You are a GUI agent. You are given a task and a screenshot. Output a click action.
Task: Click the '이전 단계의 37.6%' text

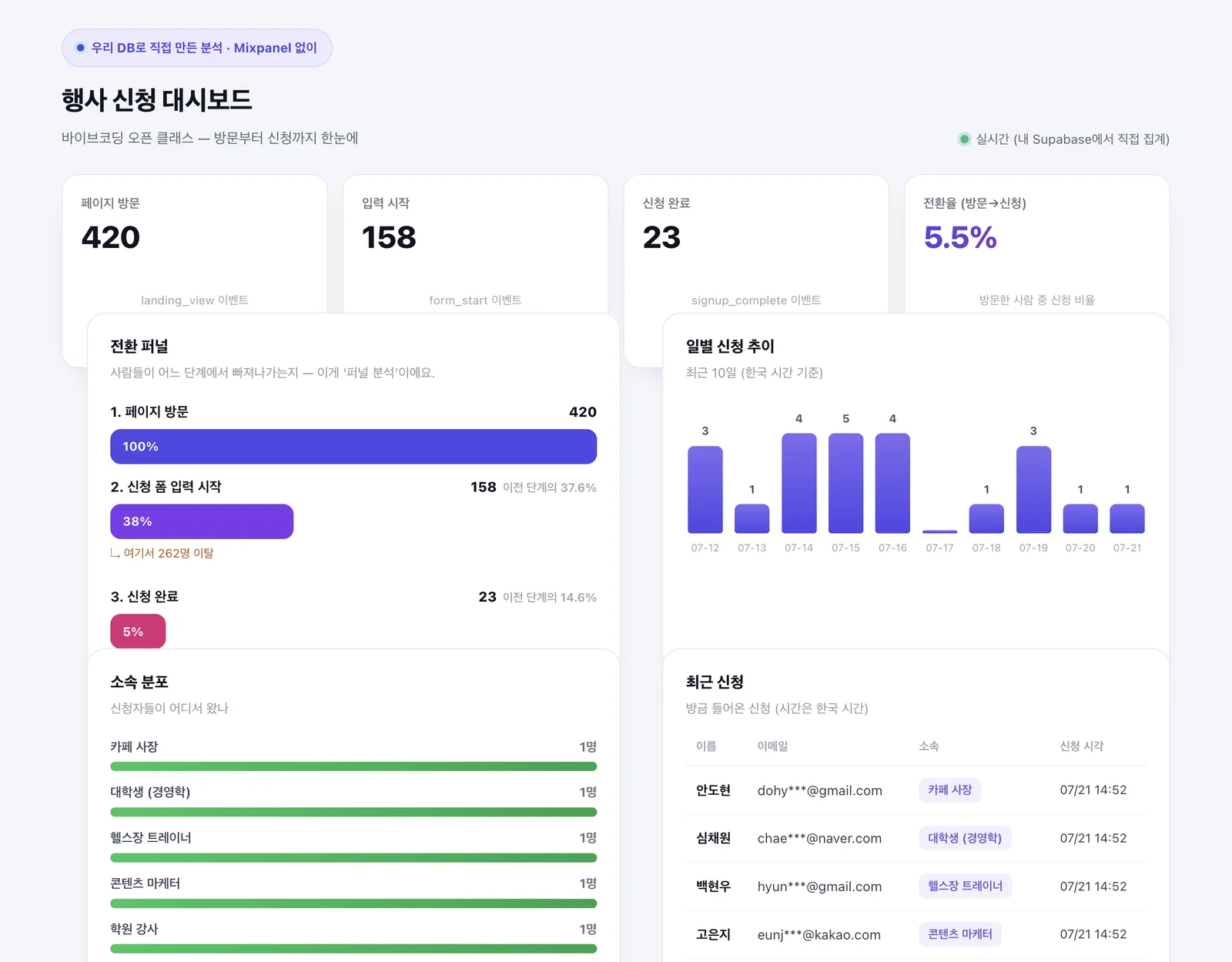point(550,488)
